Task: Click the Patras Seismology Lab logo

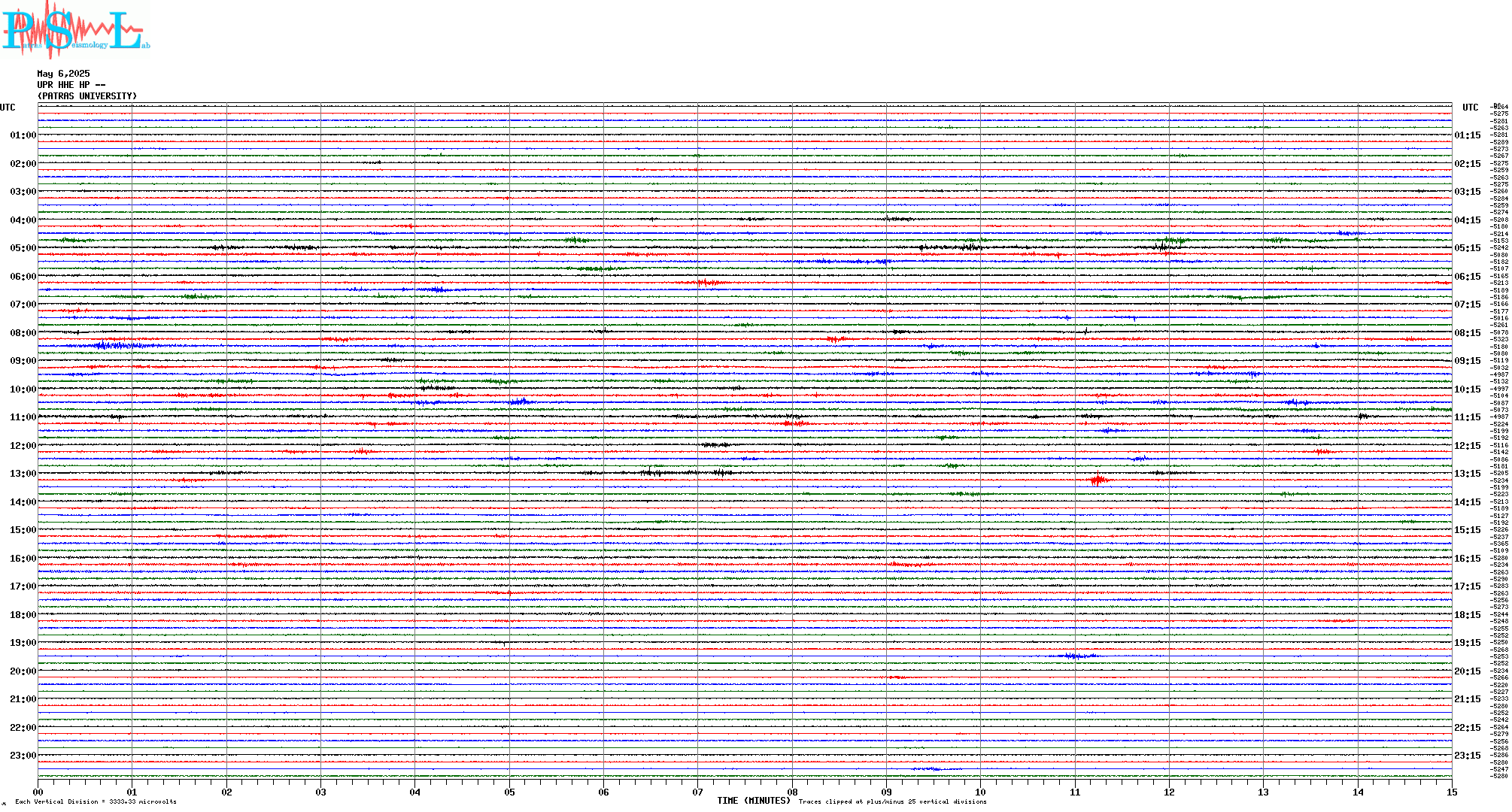Action: point(75,30)
